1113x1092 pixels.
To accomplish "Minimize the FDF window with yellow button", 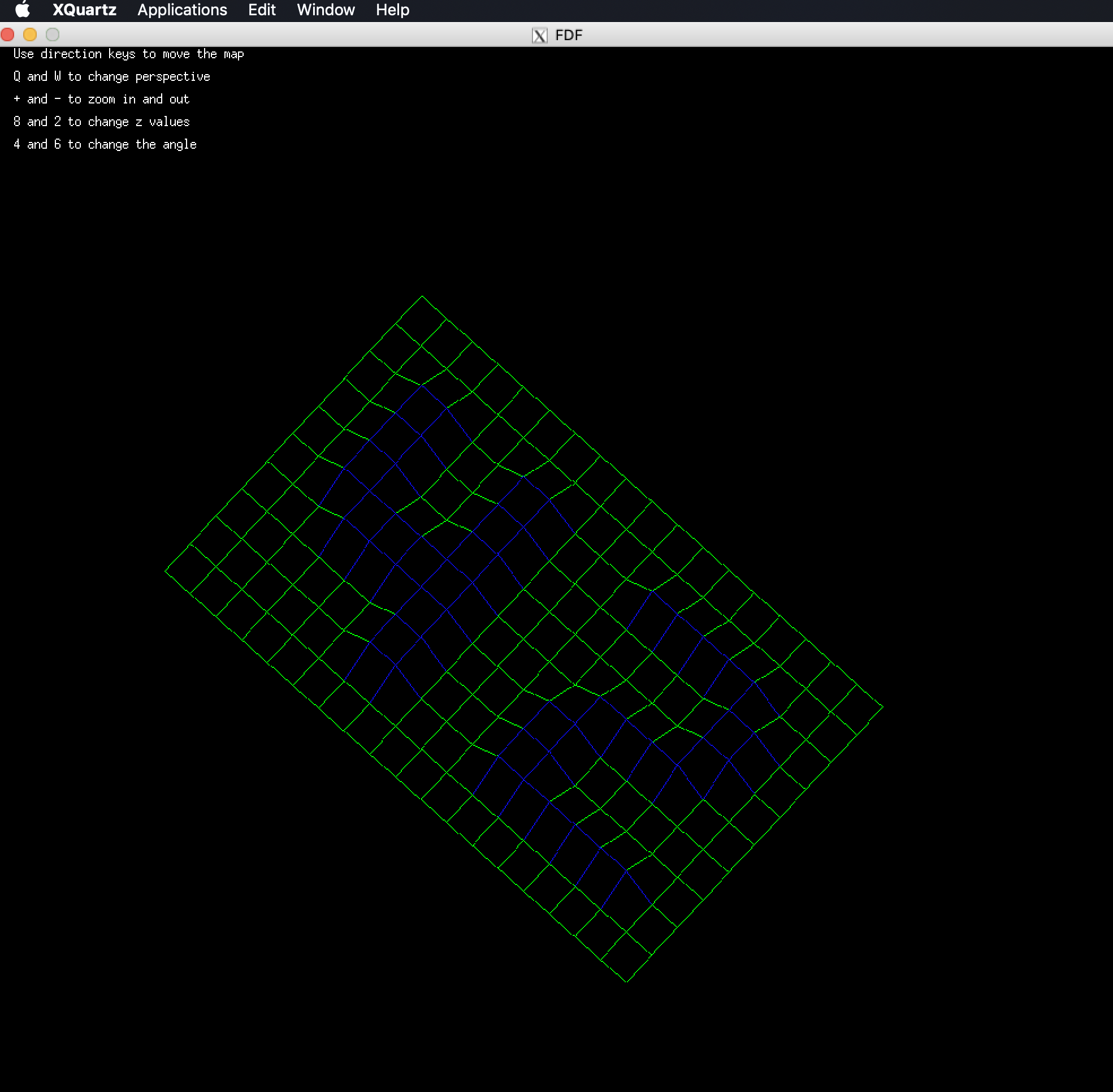I will 30,35.
